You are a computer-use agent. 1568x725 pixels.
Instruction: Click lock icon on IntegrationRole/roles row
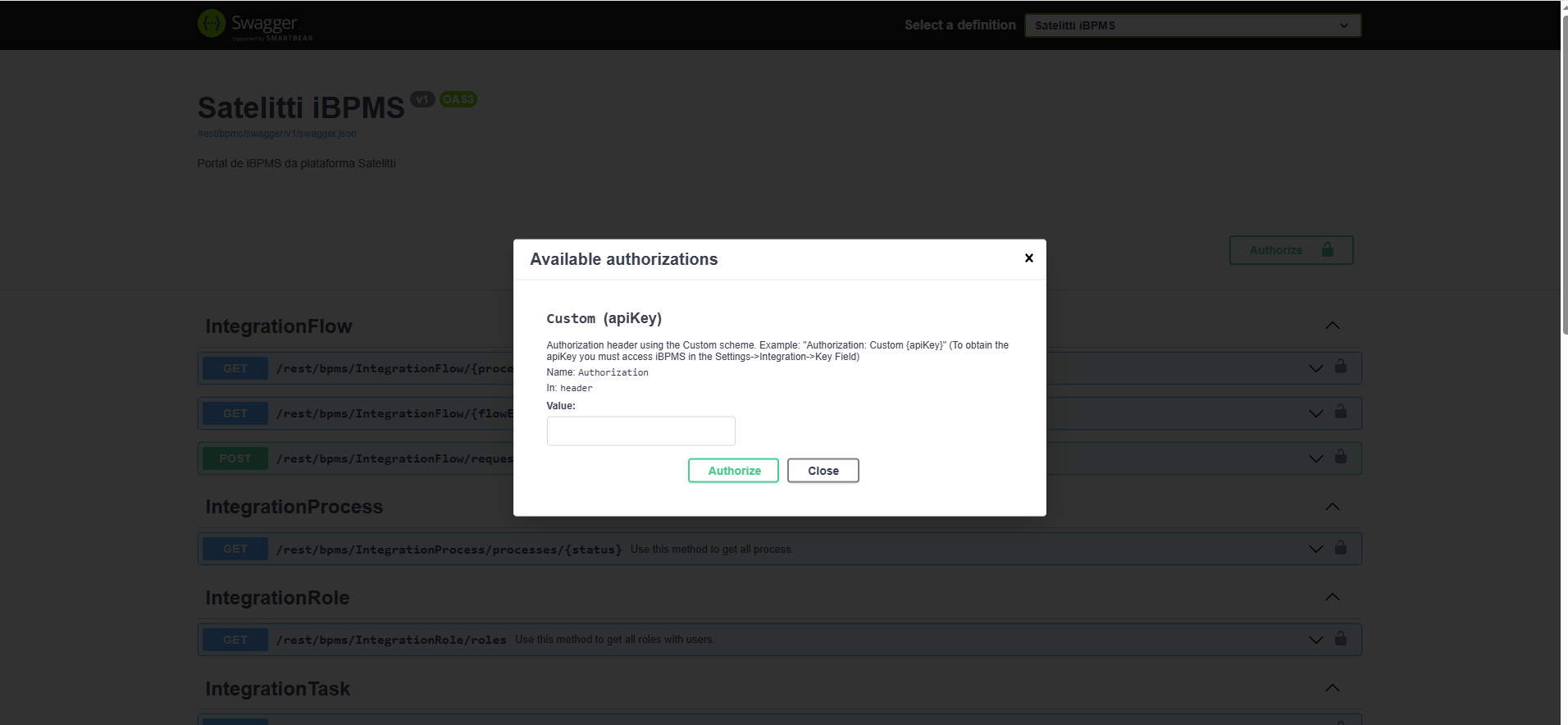(1341, 637)
